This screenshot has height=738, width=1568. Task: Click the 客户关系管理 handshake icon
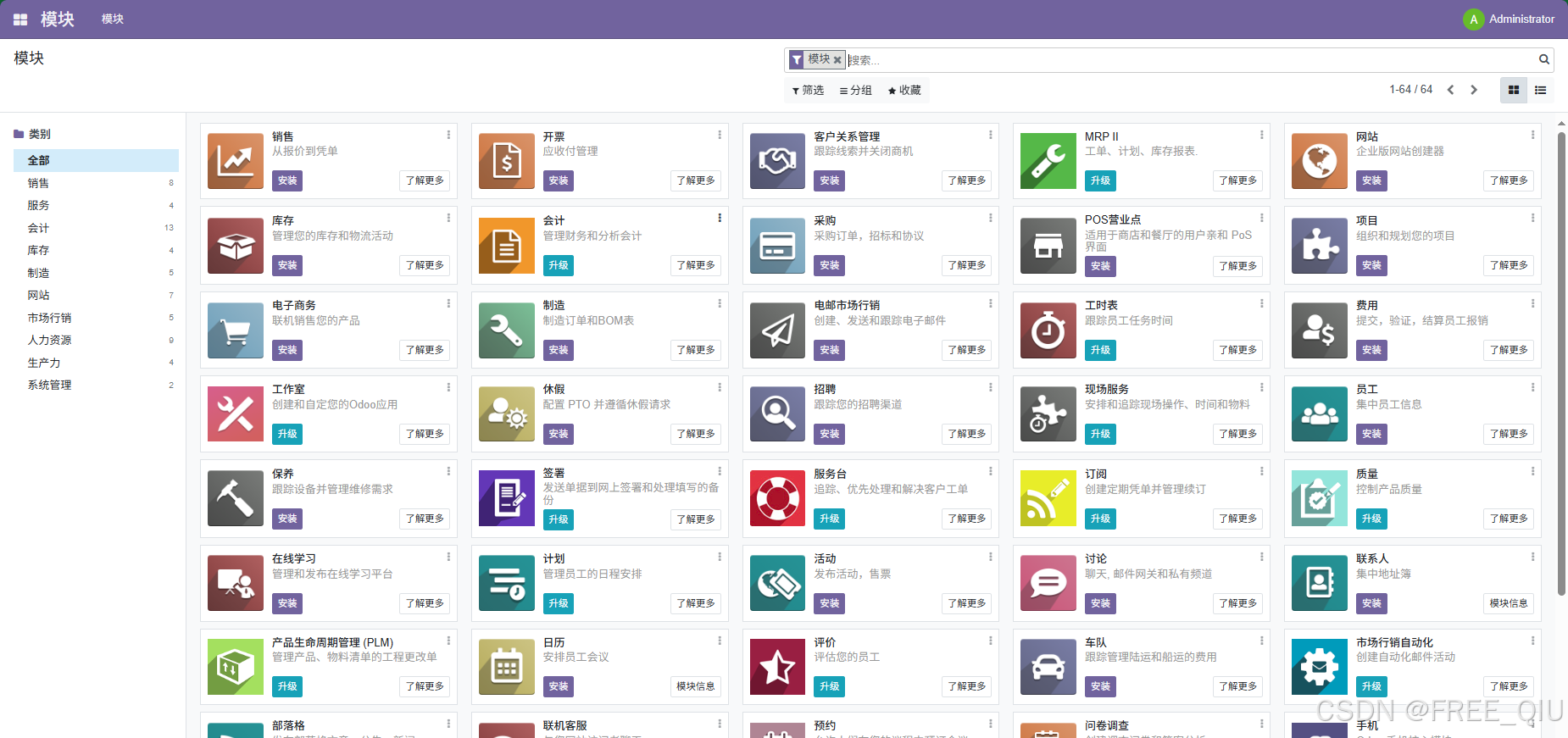tap(777, 161)
